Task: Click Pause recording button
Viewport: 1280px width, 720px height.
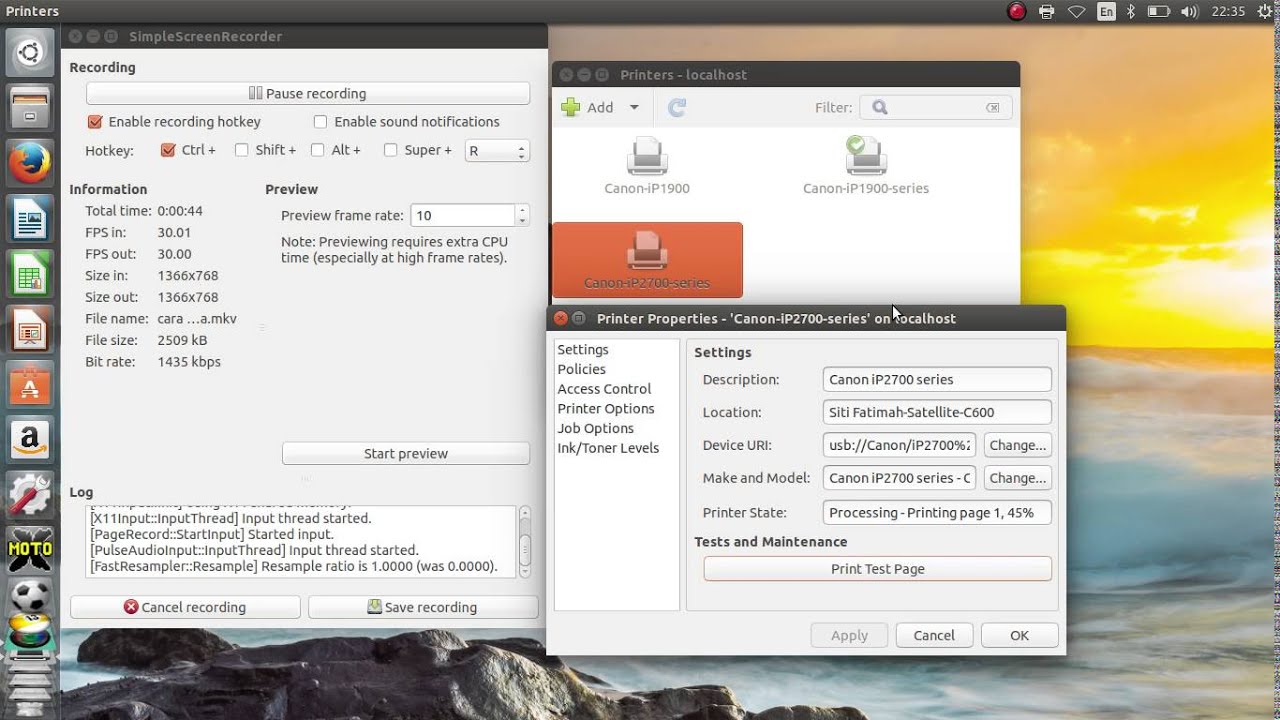Action: point(308,93)
